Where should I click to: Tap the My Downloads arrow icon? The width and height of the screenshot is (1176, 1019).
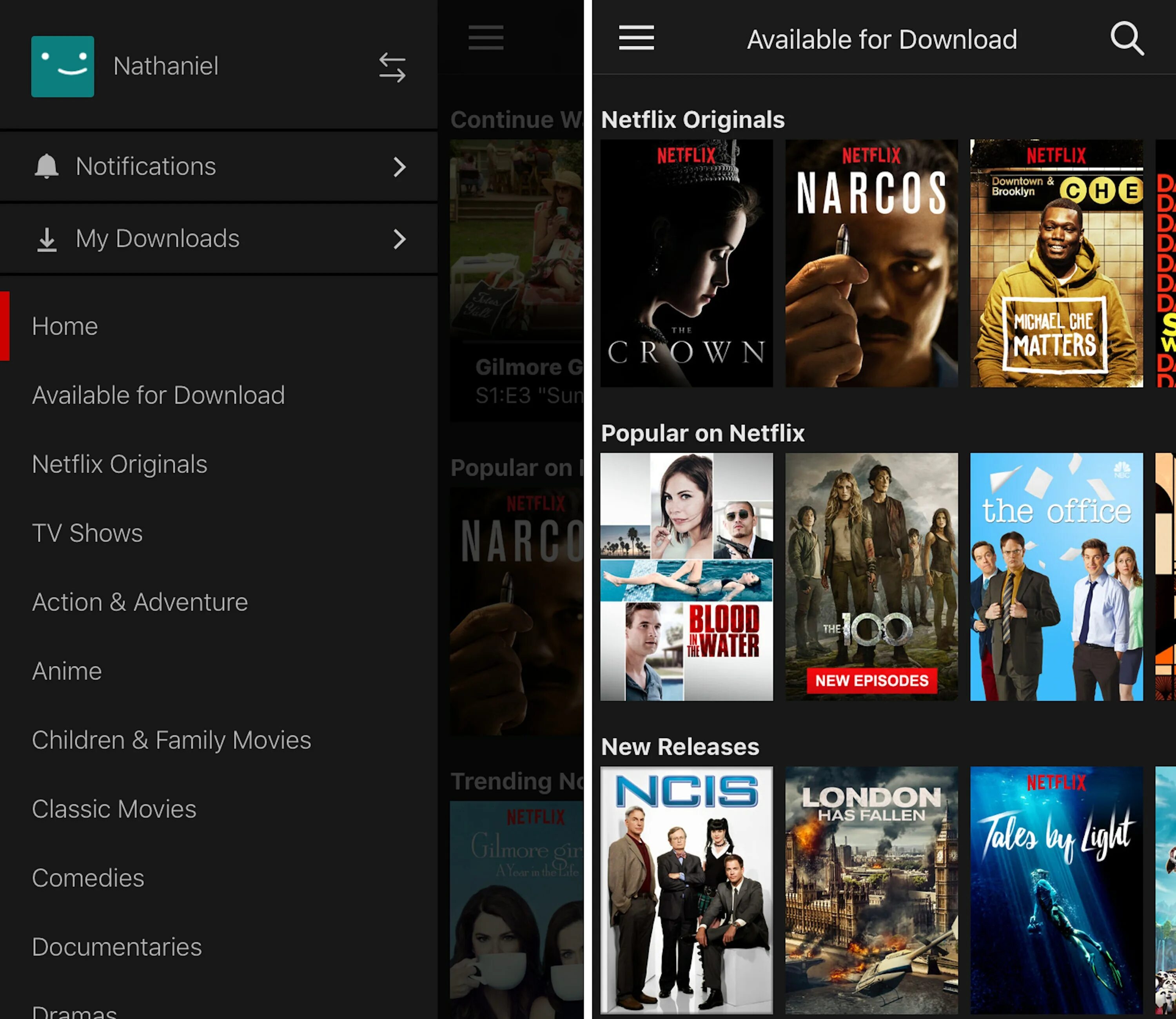47,239
